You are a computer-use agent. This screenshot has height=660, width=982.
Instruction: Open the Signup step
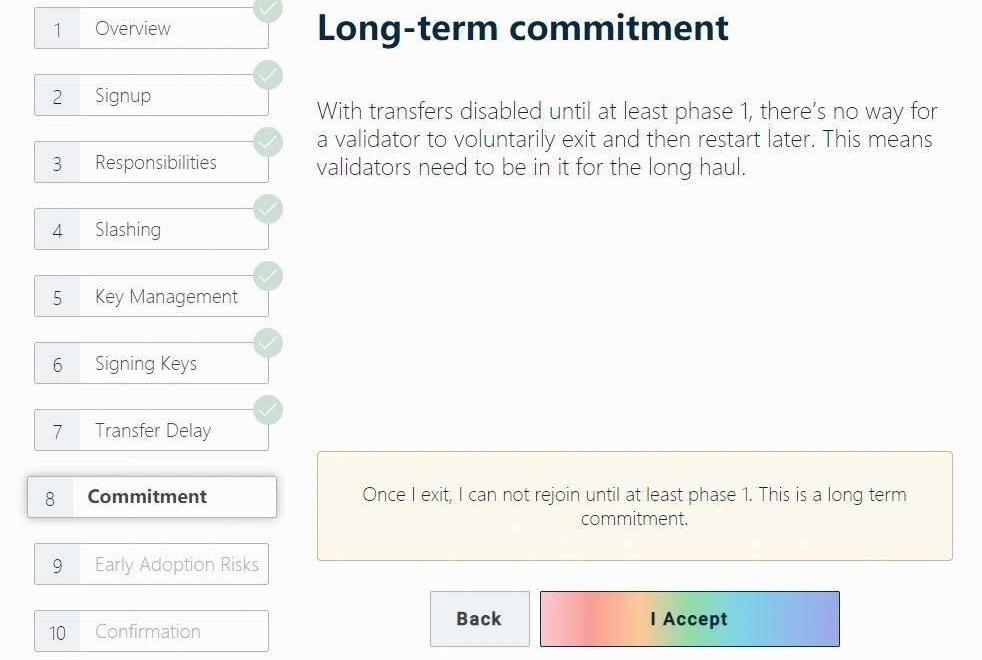point(151,97)
